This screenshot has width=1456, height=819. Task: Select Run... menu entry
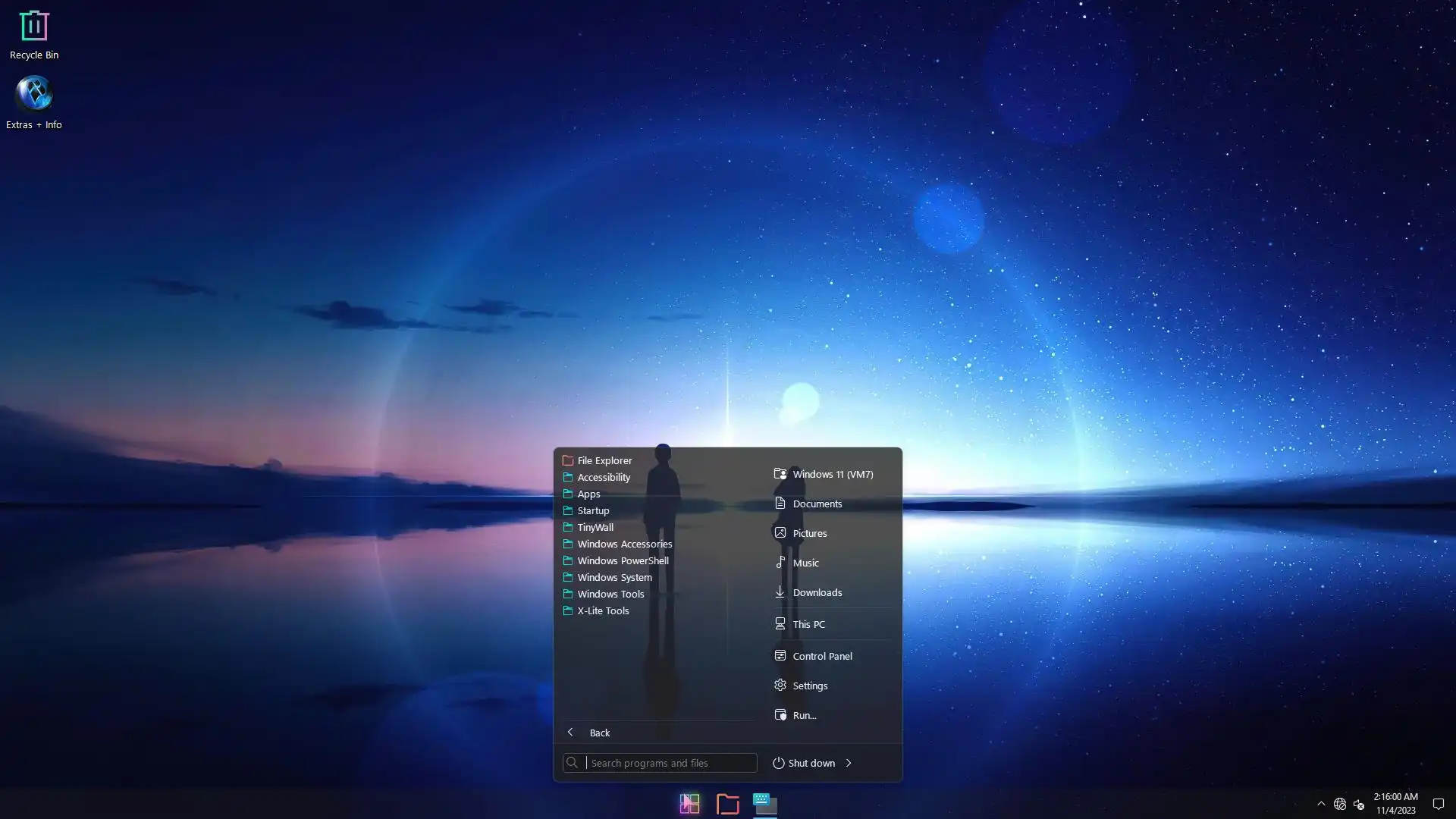click(804, 715)
